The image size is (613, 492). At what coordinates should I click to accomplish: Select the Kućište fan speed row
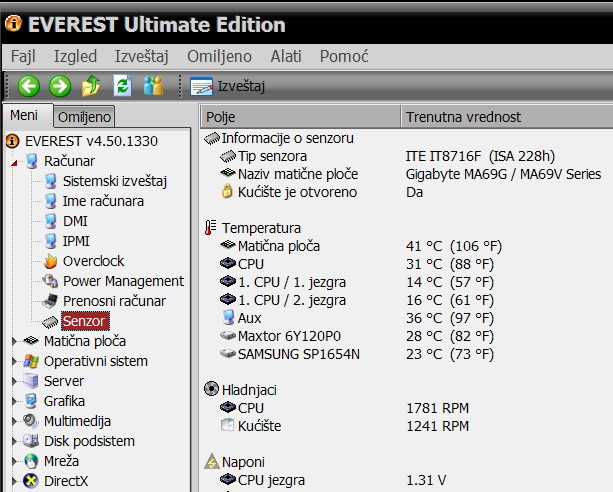(x=344, y=426)
